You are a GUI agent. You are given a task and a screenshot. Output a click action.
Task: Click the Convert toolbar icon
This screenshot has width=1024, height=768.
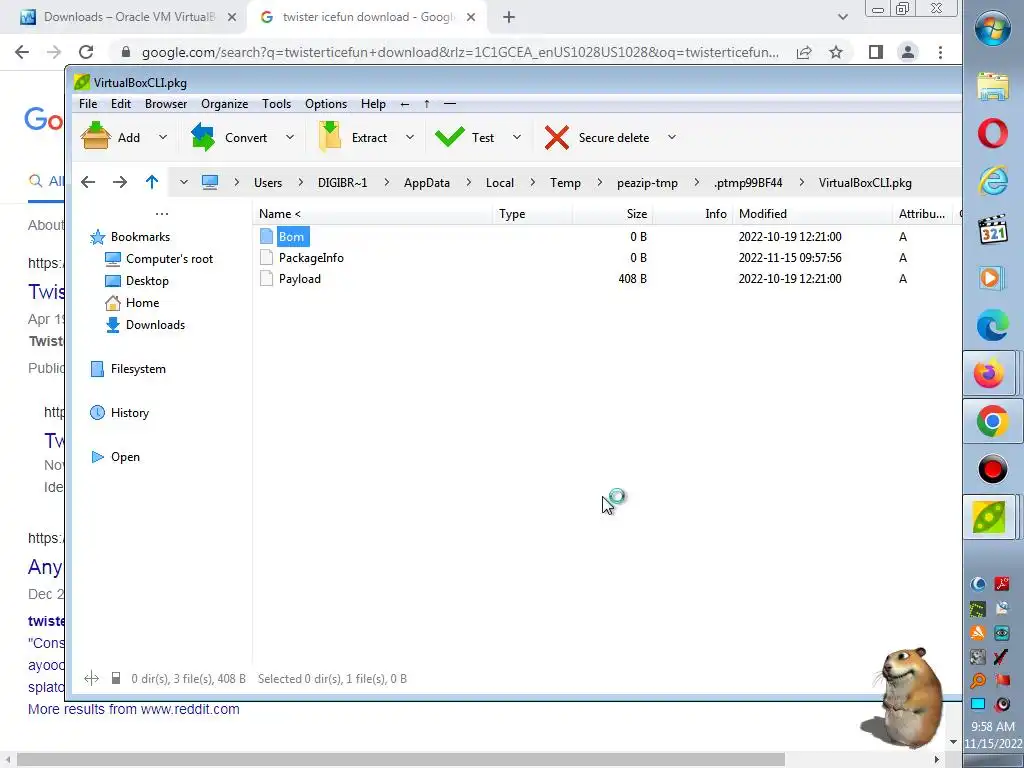pos(203,137)
